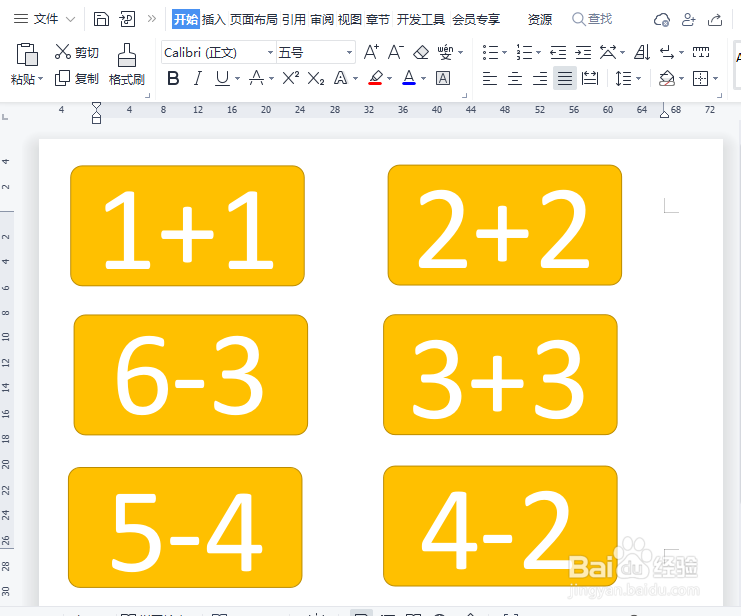Screen dimensions: 741x616
Task: Switch to the 插入 tab
Action: coord(214,19)
